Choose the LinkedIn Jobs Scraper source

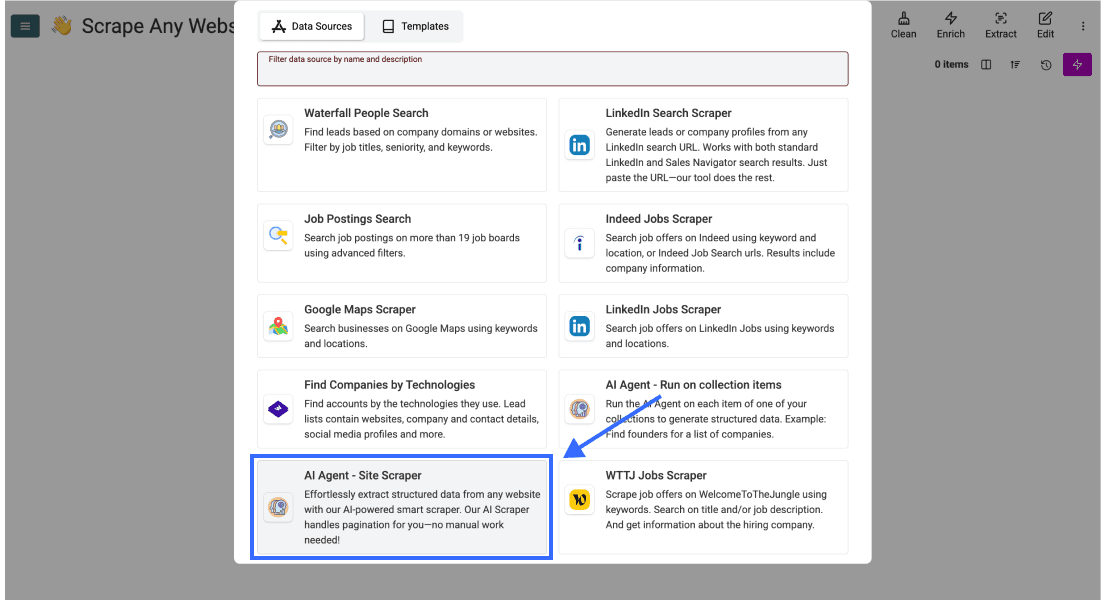click(703, 326)
